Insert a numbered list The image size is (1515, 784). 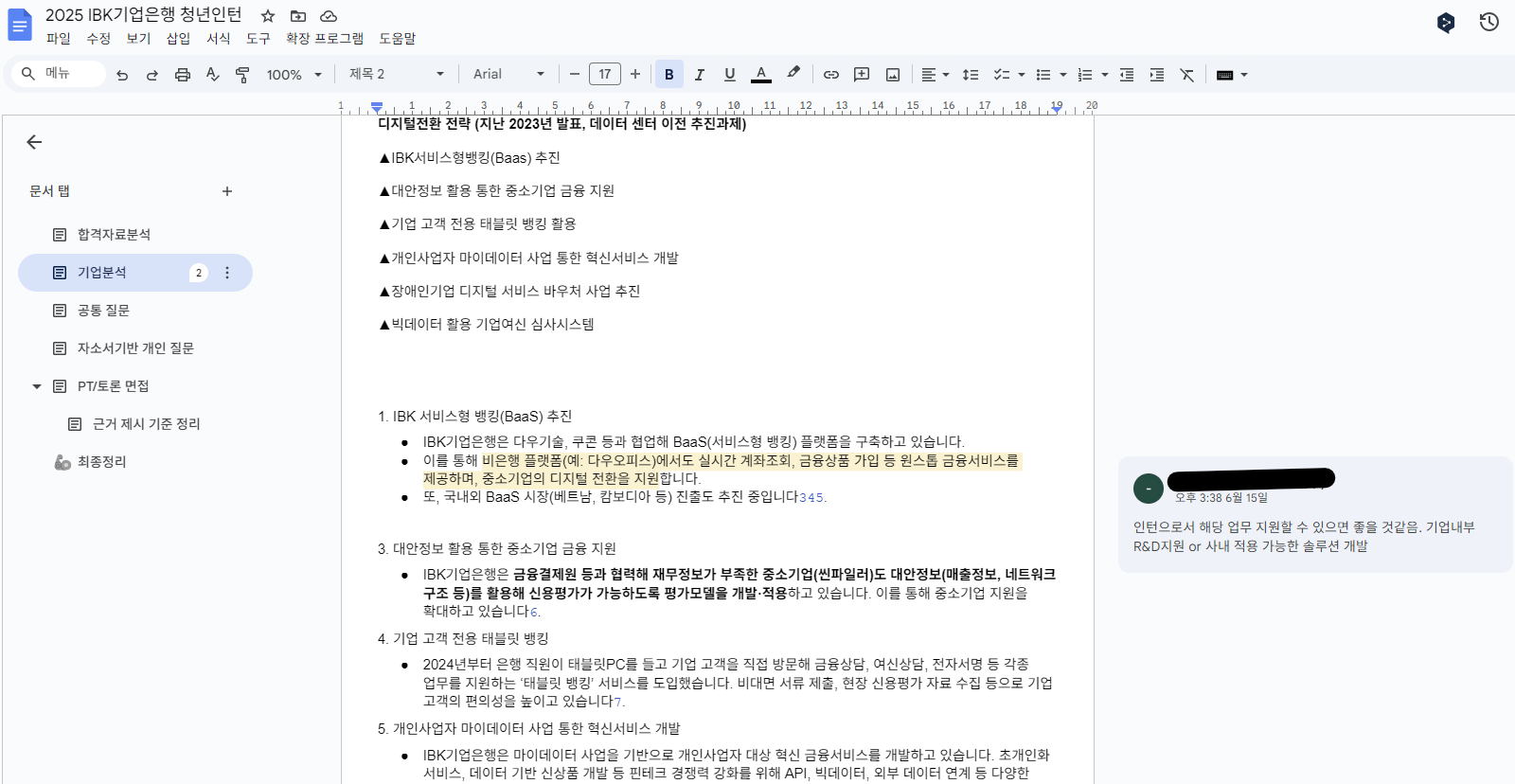pyautogui.click(x=1085, y=75)
